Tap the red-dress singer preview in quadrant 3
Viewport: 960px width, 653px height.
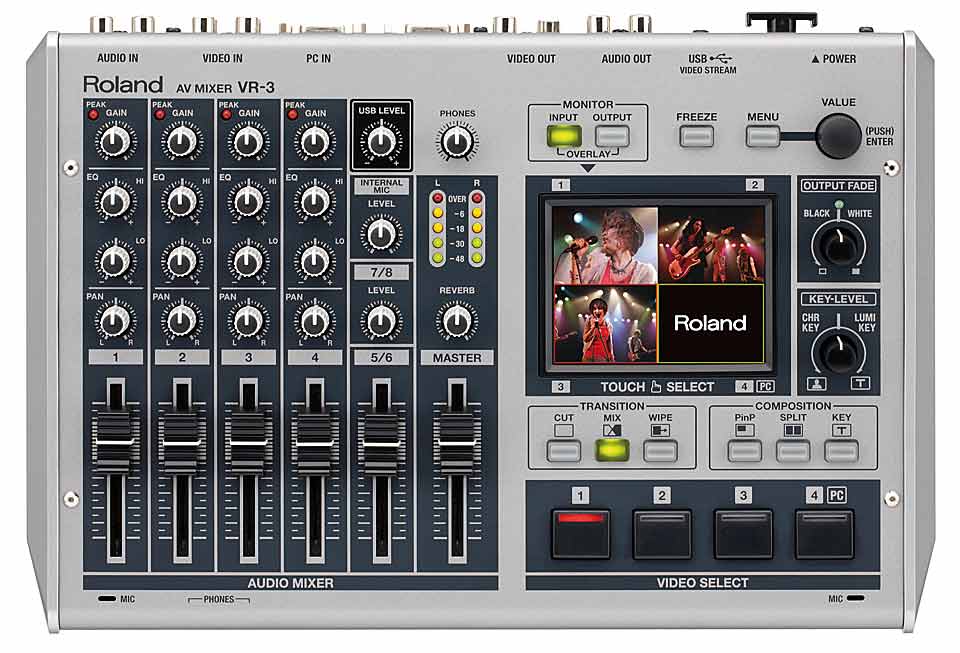605,323
